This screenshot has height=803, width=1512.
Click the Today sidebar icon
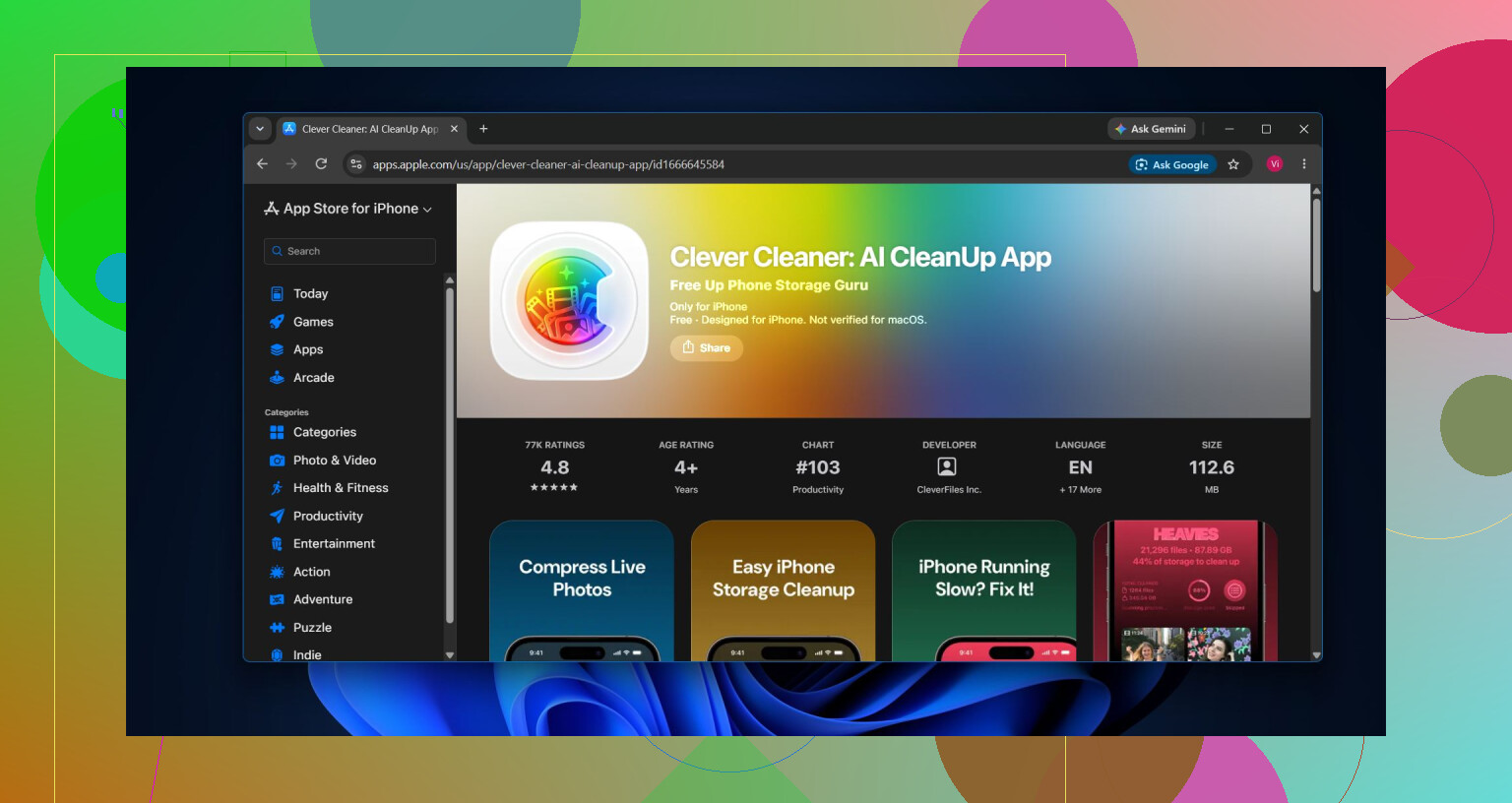(278, 293)
